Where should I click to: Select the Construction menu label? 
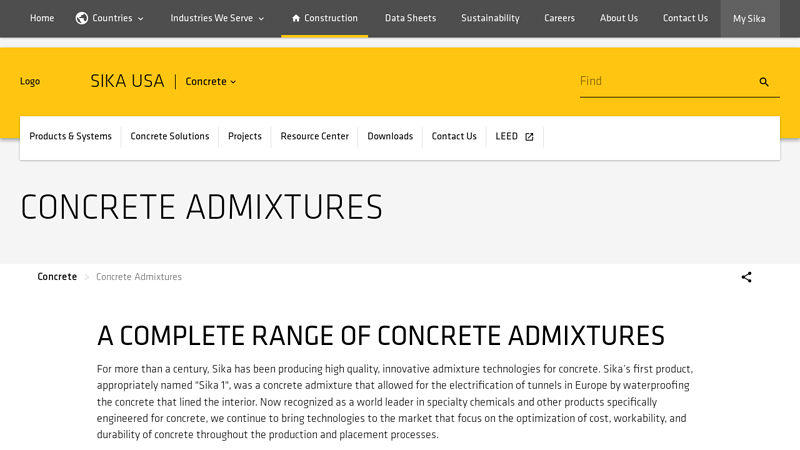pos(331,18)
